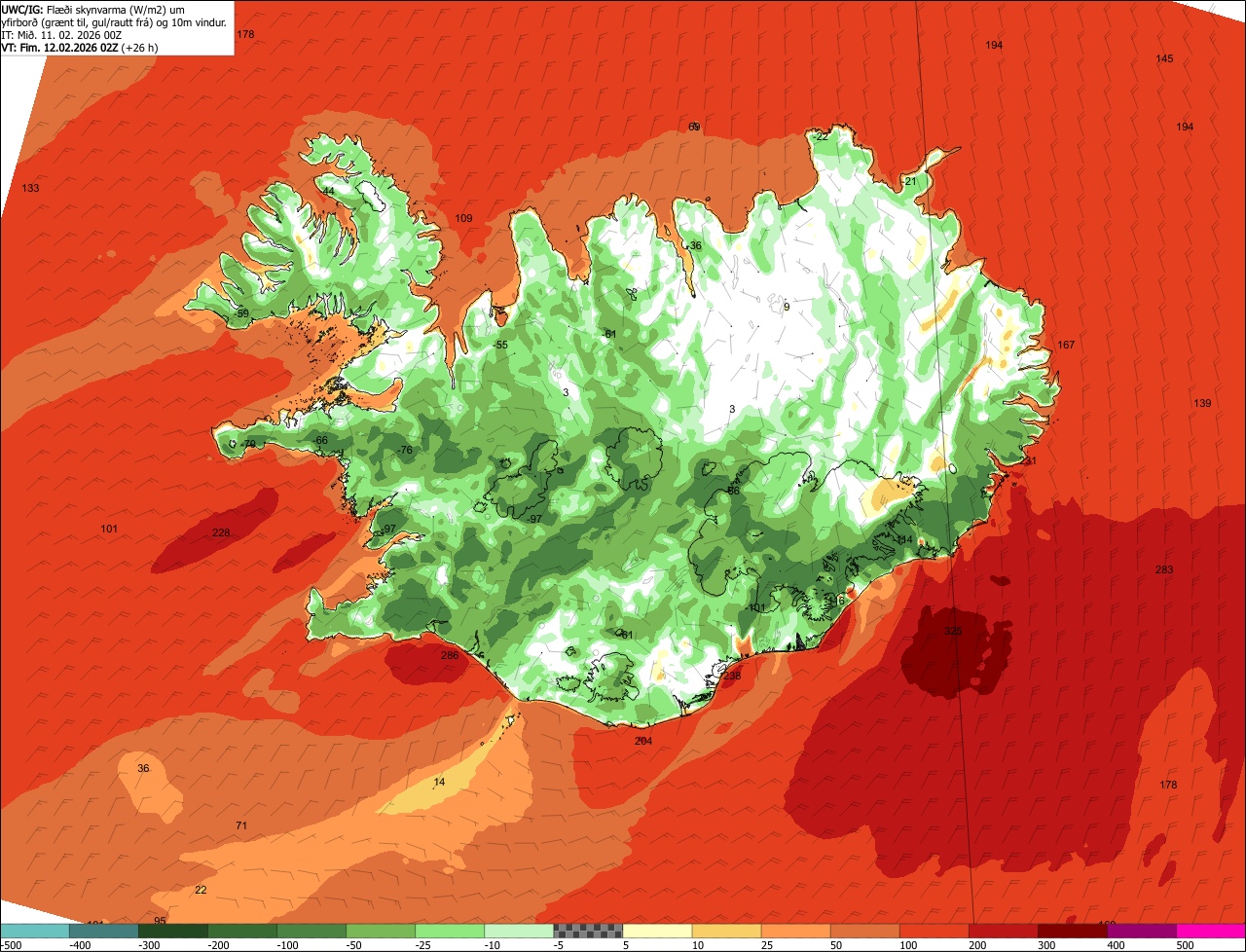Click the green legend swatch from -200 to -100
The height and width of the screenshot is (952, 1246).
[242, 931]
